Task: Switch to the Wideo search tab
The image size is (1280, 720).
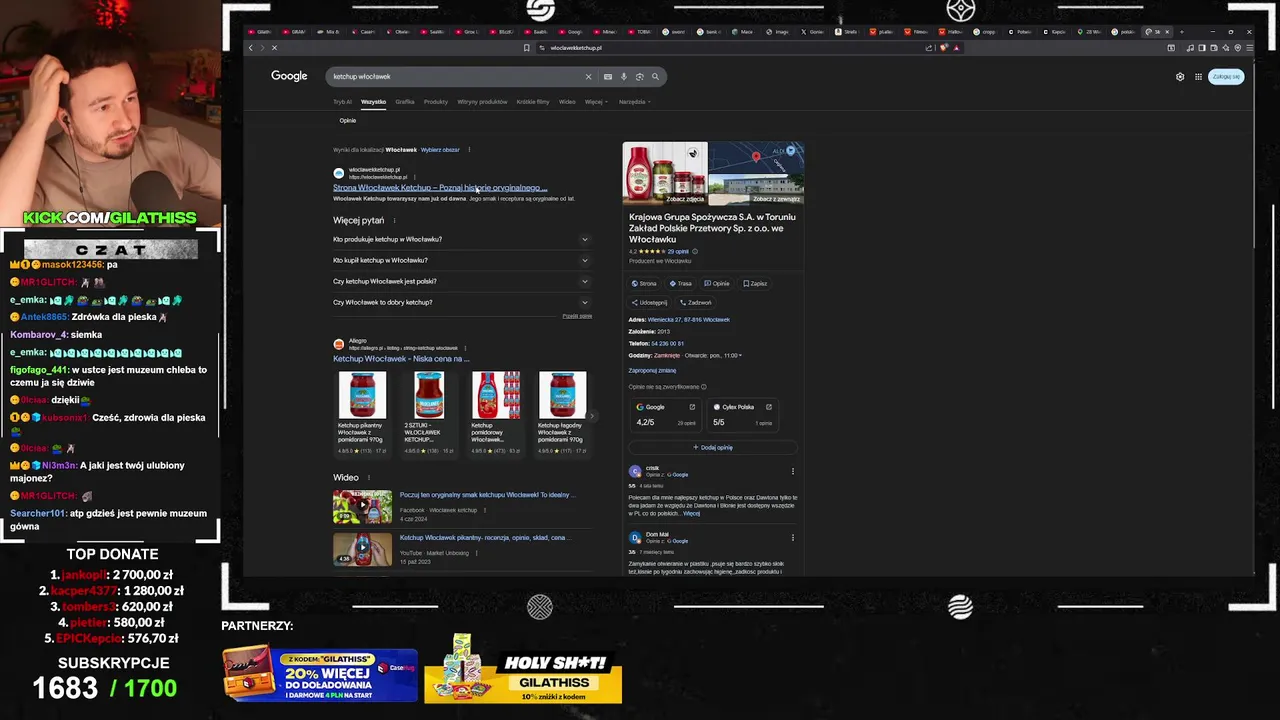Action: (x=567, y=102)
